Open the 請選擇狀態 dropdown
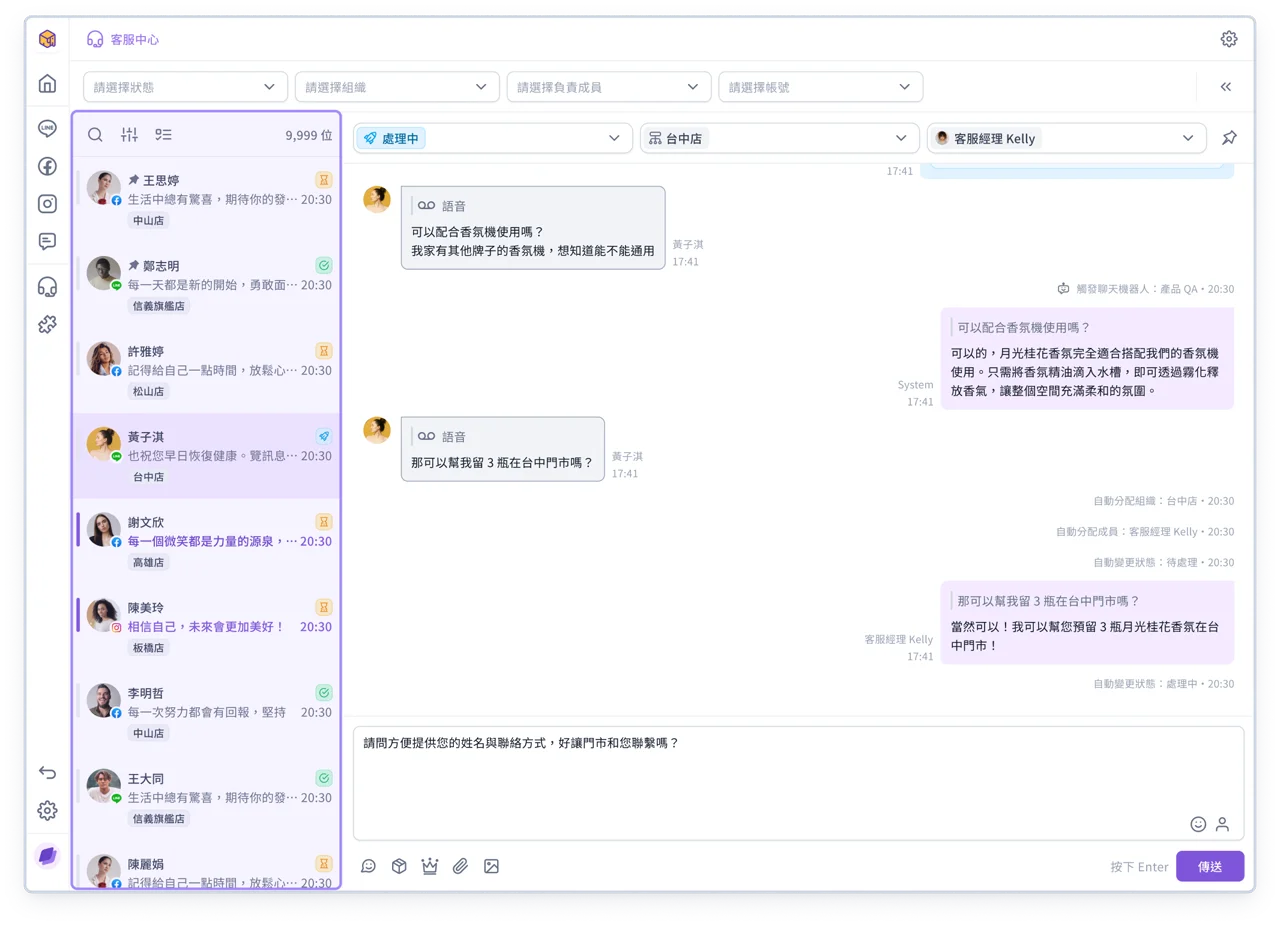The height and width of the screenshot is (926, 1280). click(185, 87)
